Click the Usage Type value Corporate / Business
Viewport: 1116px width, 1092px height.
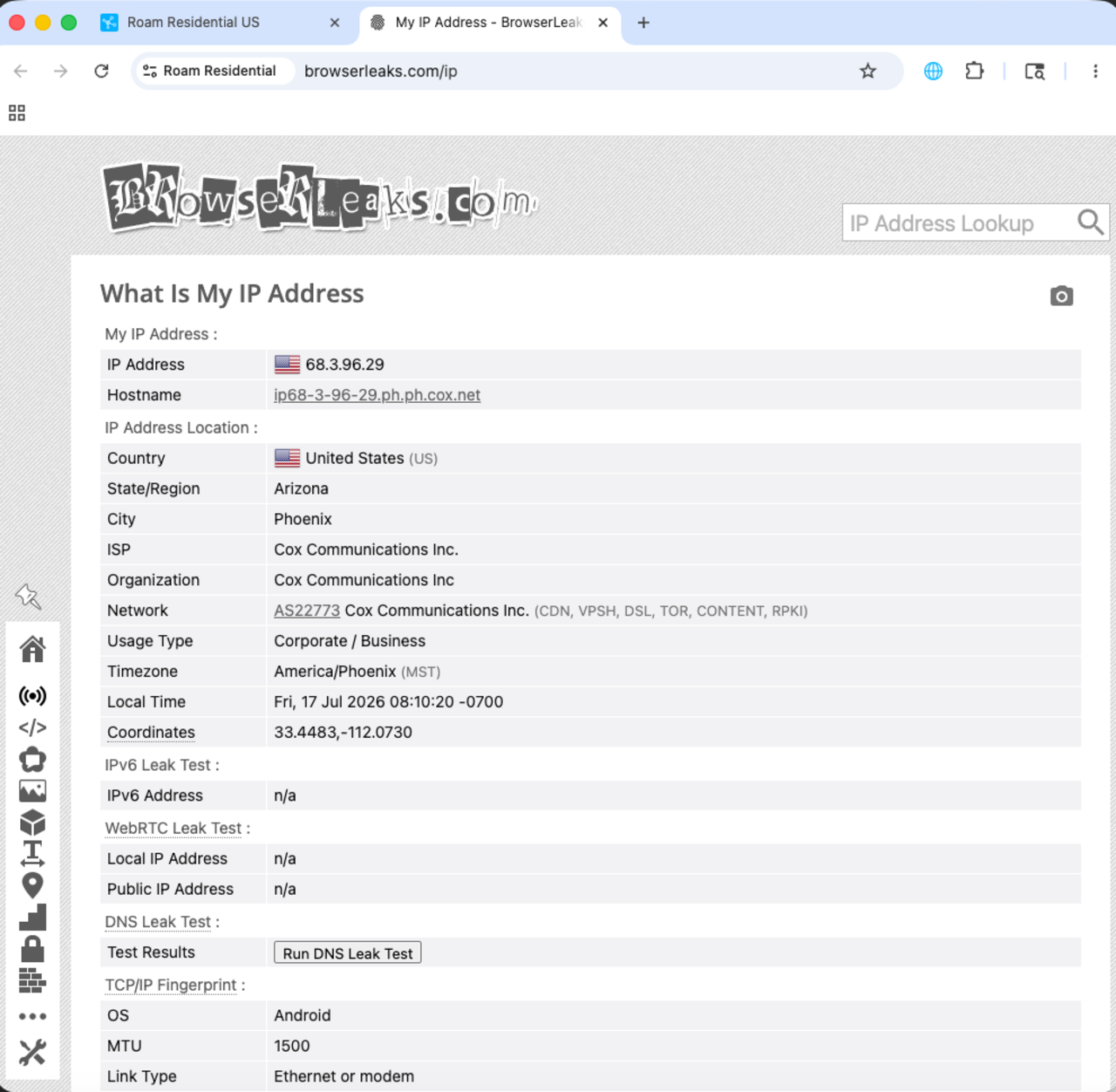[x=350, y=641]
